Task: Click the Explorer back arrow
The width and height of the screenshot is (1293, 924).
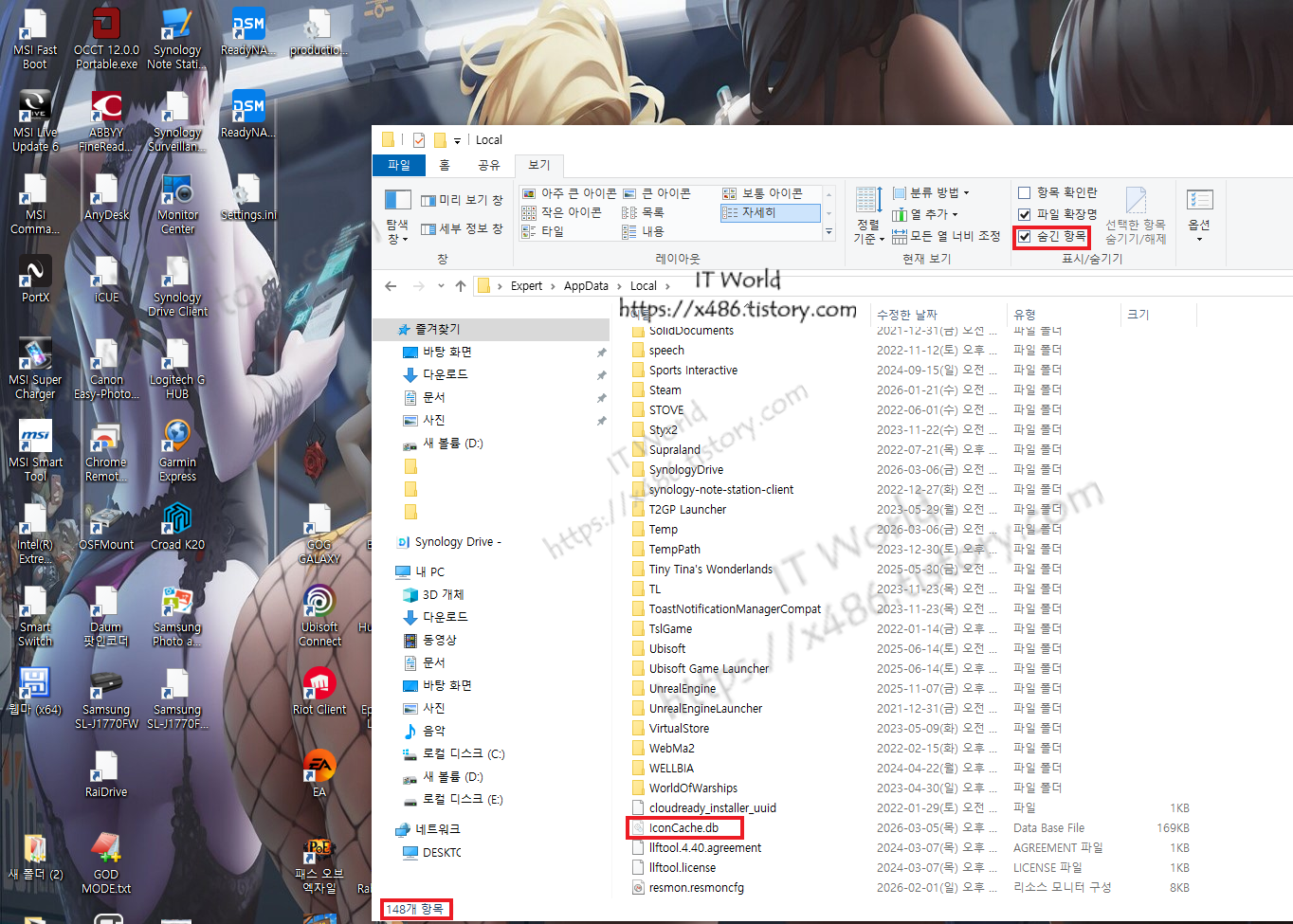Action: (x=391, y=285)
